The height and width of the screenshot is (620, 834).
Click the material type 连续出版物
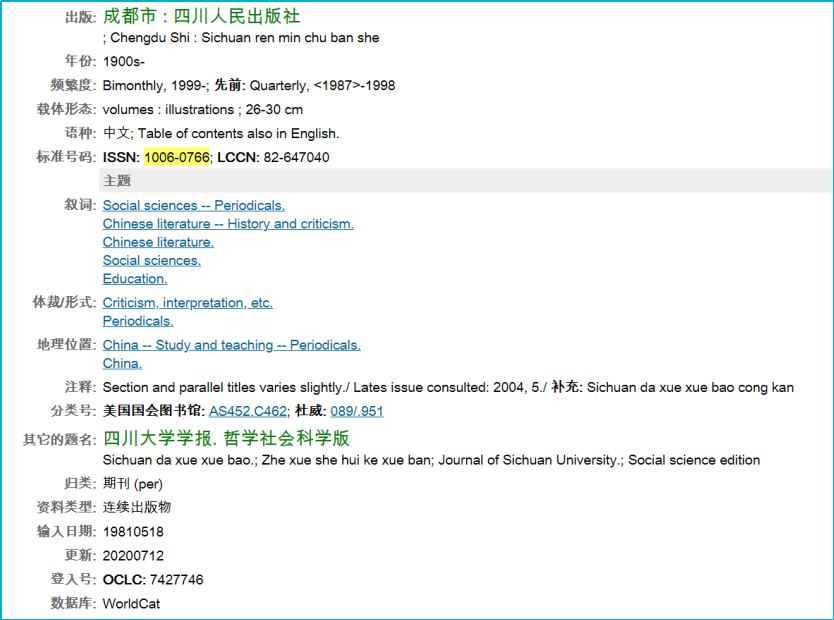pos(137,507)
